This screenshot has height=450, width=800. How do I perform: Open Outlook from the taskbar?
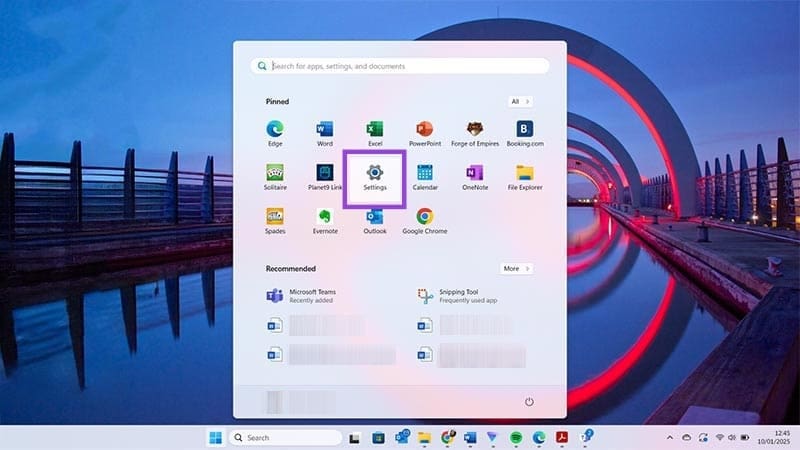pyautogui.click(x=402, y=437)
